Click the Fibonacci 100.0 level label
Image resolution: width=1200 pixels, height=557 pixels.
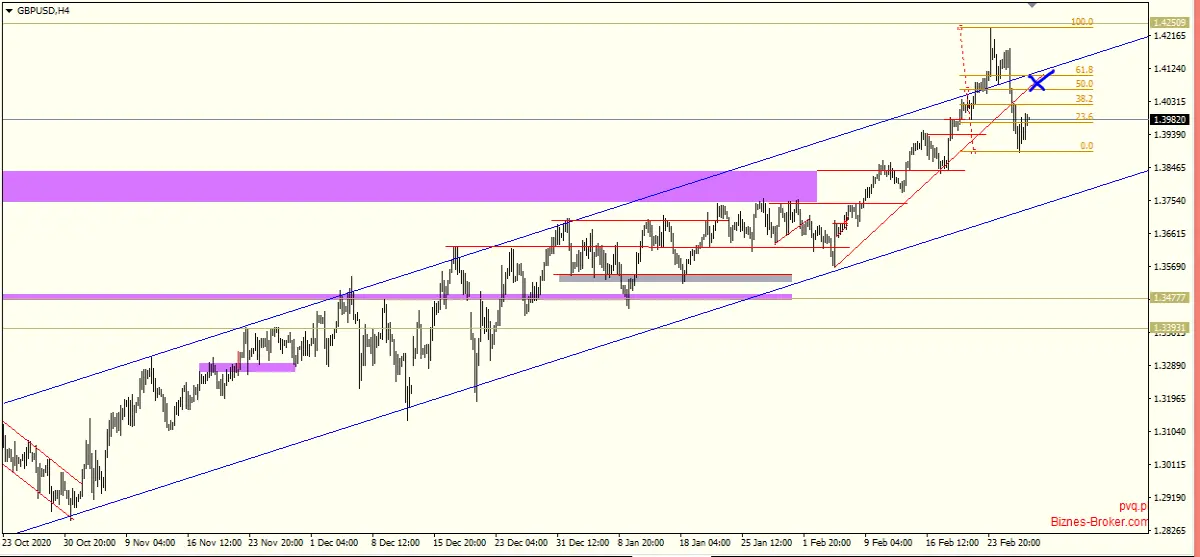(x=1082, y=22)
